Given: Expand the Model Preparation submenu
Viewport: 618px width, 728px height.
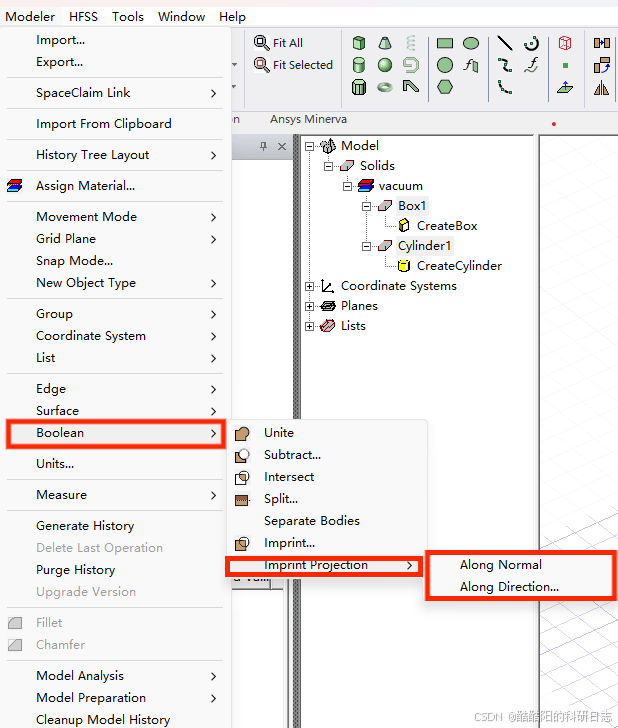Looking at the screenshot, I should [115, 698].
